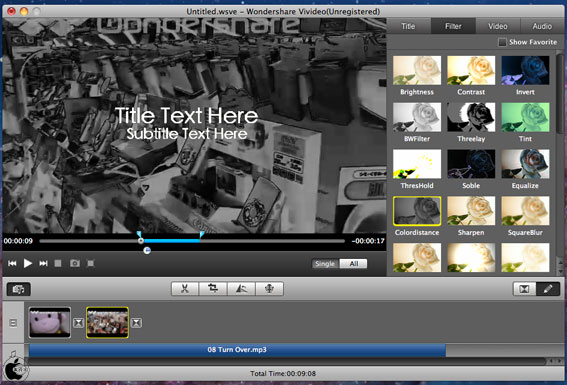The image size is (567, 385).
Task: Select the doll clip in the storyboard
Action: click(50, 322)
